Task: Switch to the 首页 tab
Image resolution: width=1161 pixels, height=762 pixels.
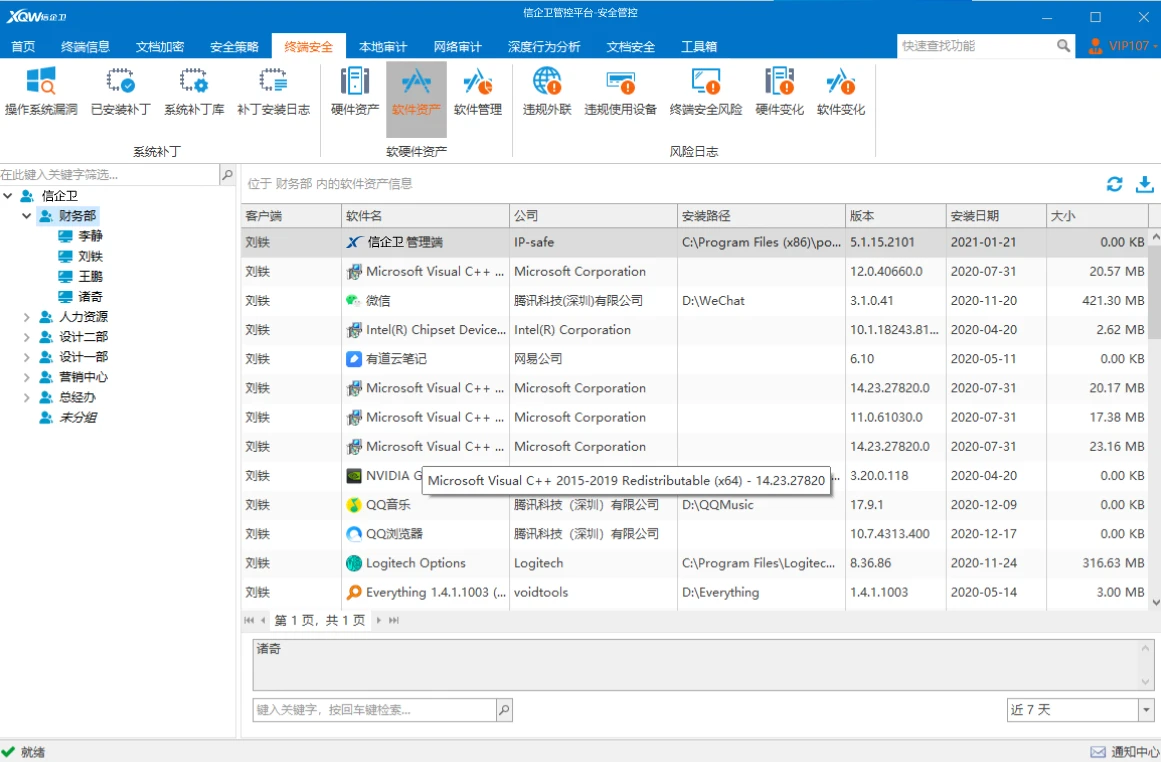Action: [23, 47]
